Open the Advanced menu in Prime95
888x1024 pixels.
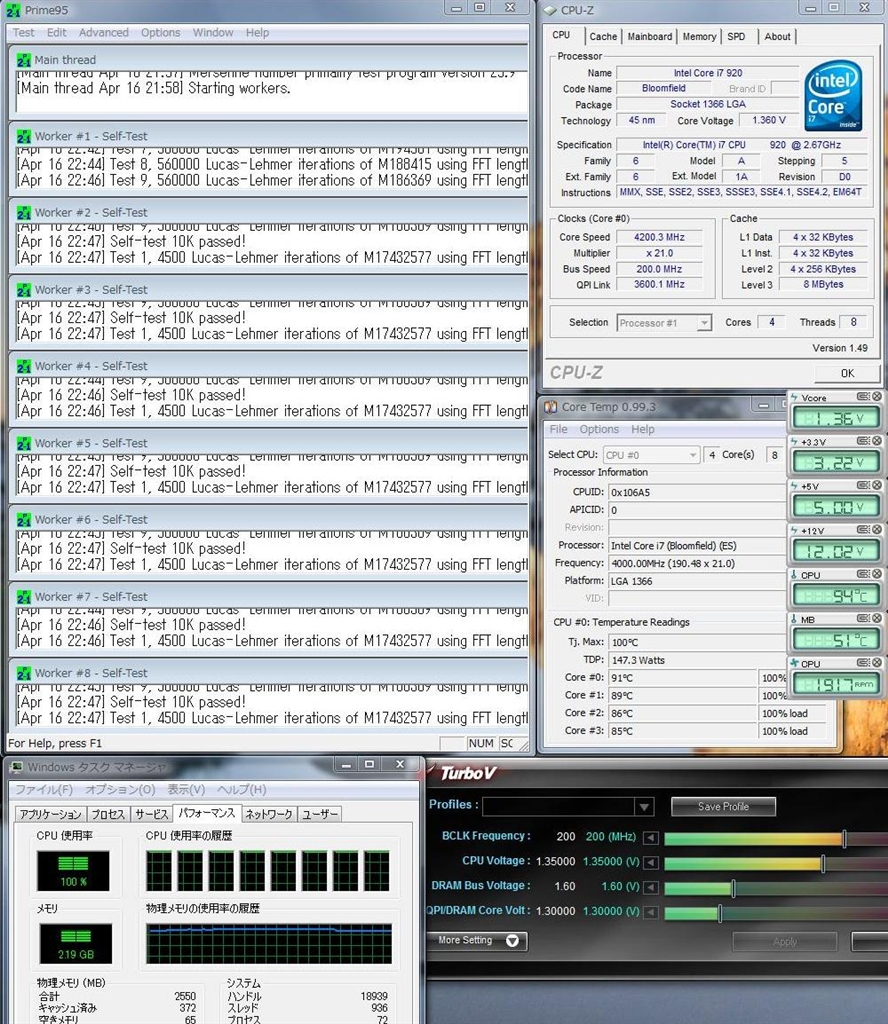[104, 33]
